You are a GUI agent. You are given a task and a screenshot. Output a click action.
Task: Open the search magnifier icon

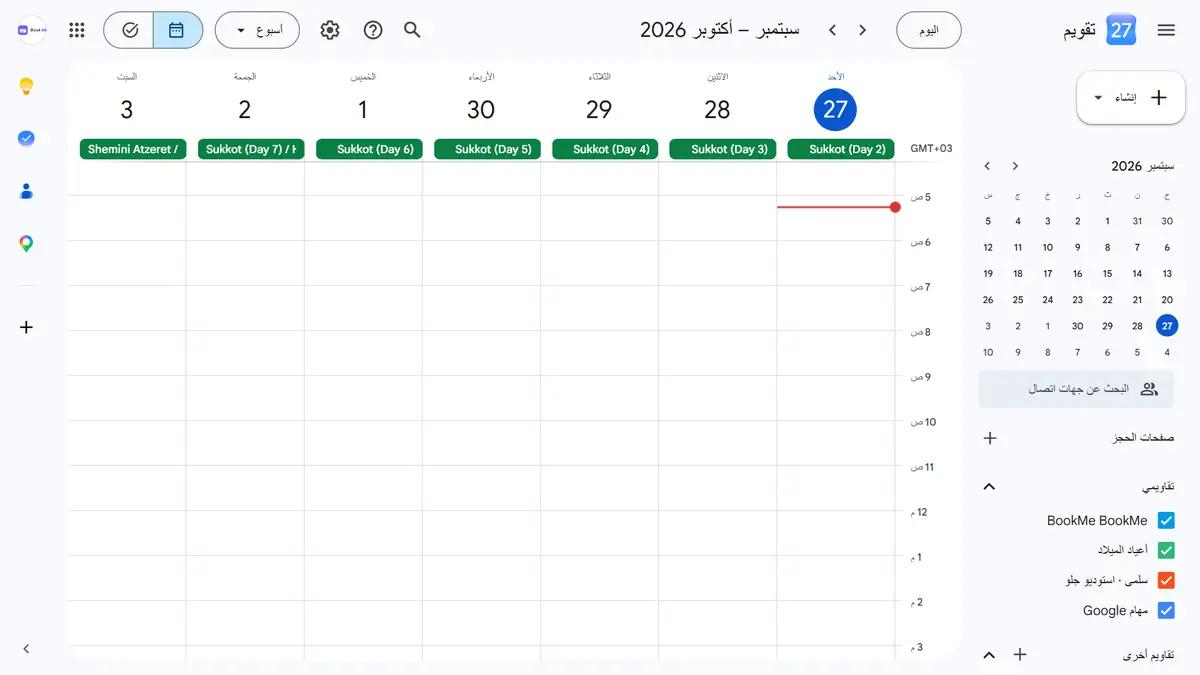(412, 30)
